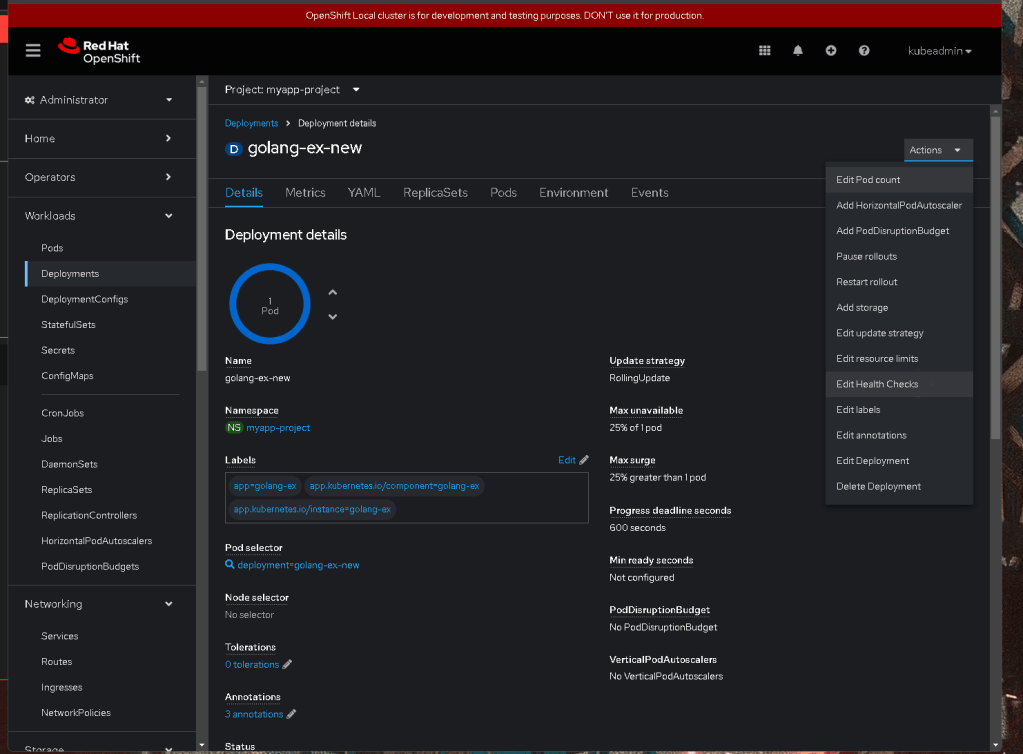Switch to the Environment tab
1023x754 pixels.
click(573, 192)
